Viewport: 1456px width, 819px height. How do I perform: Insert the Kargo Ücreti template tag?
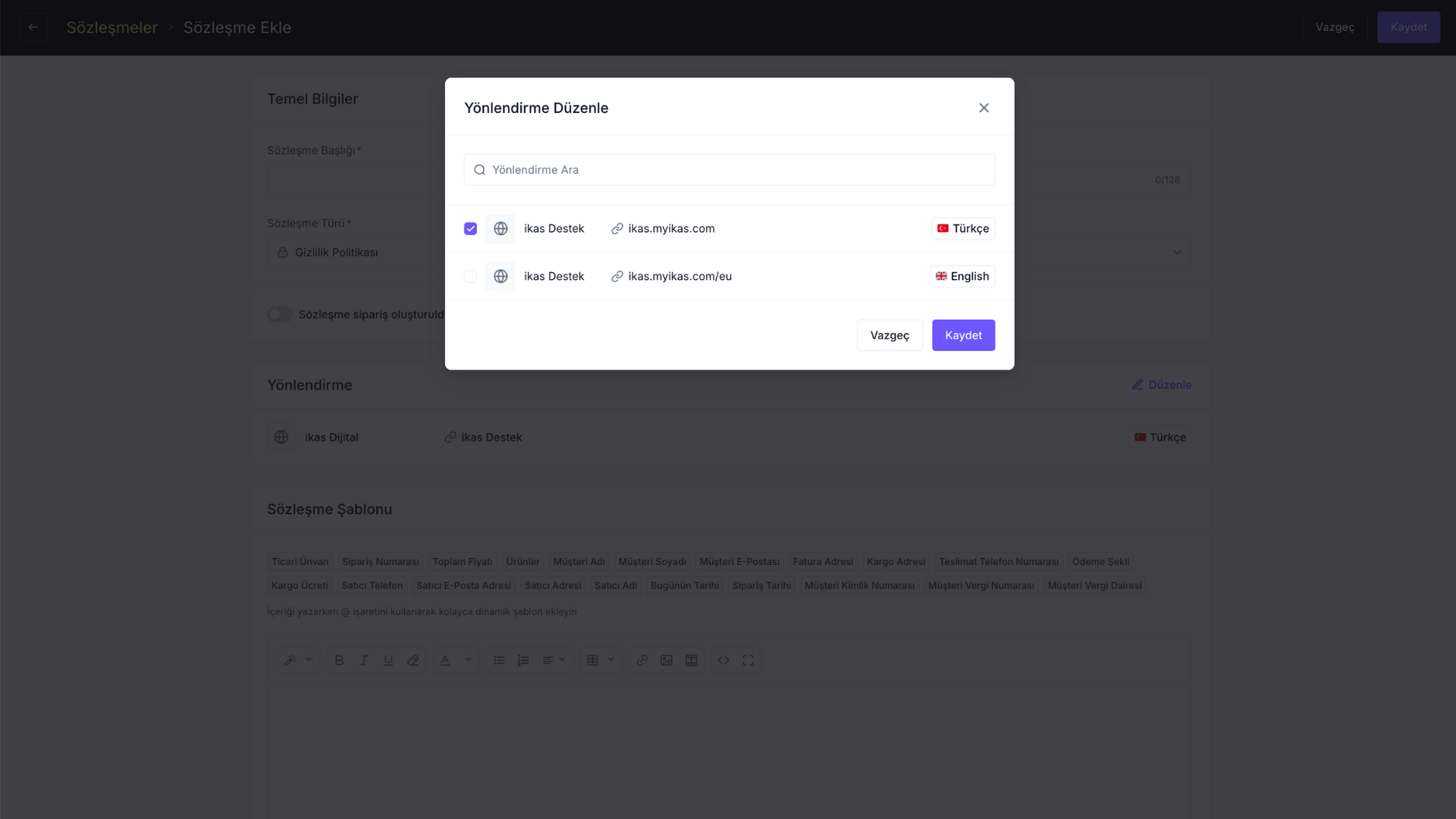click(300, 585)
